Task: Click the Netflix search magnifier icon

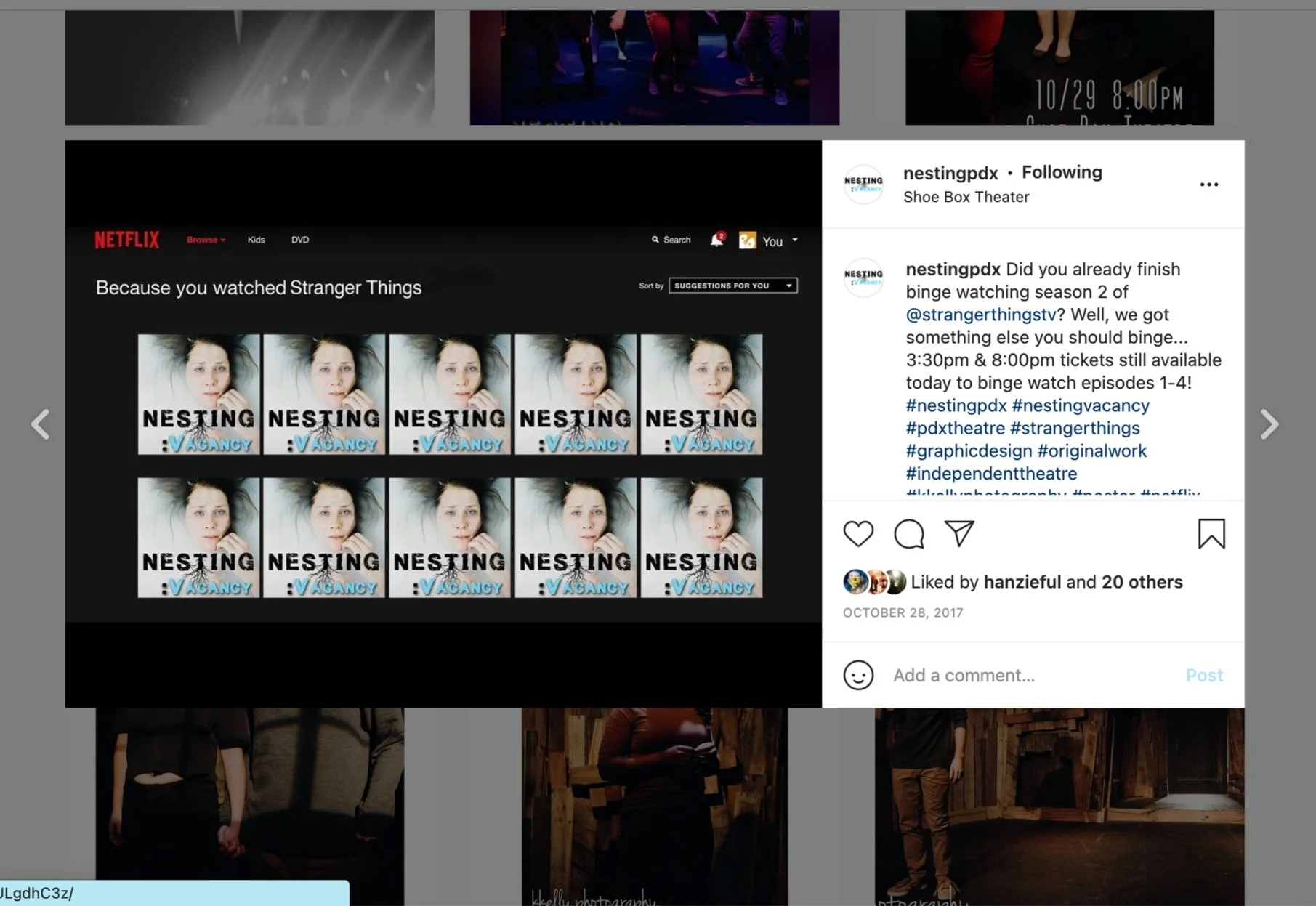Action: coord(655,239)
